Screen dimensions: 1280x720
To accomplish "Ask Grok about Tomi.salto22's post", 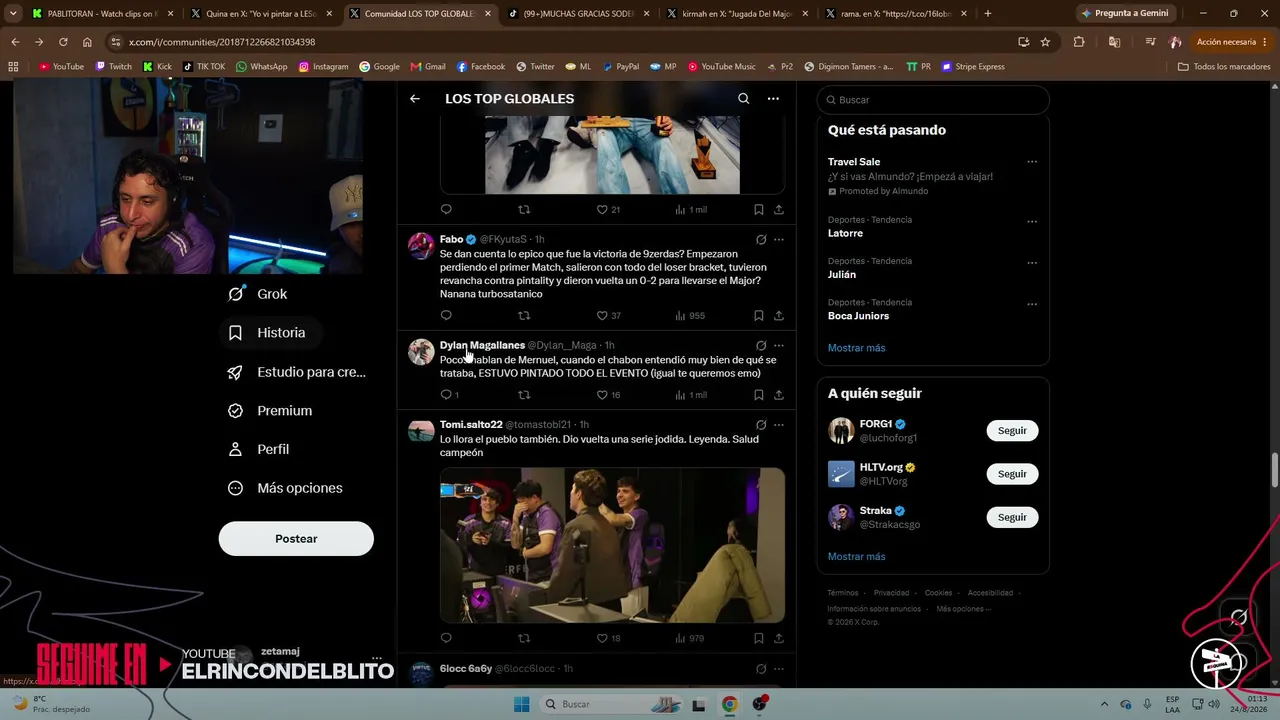I will click(761, 425).
